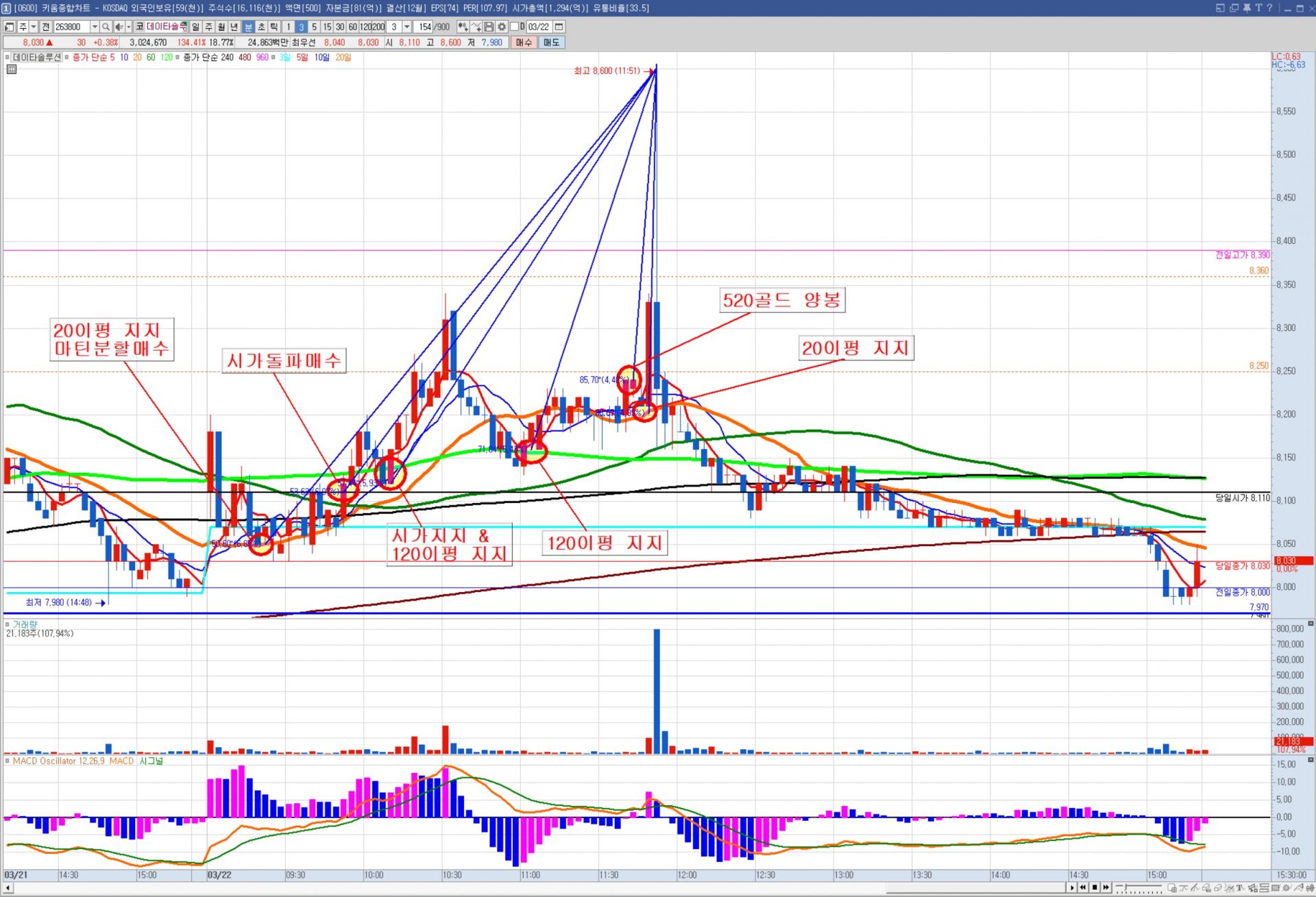Toggle the 일 daily chart button

(196, 27)
